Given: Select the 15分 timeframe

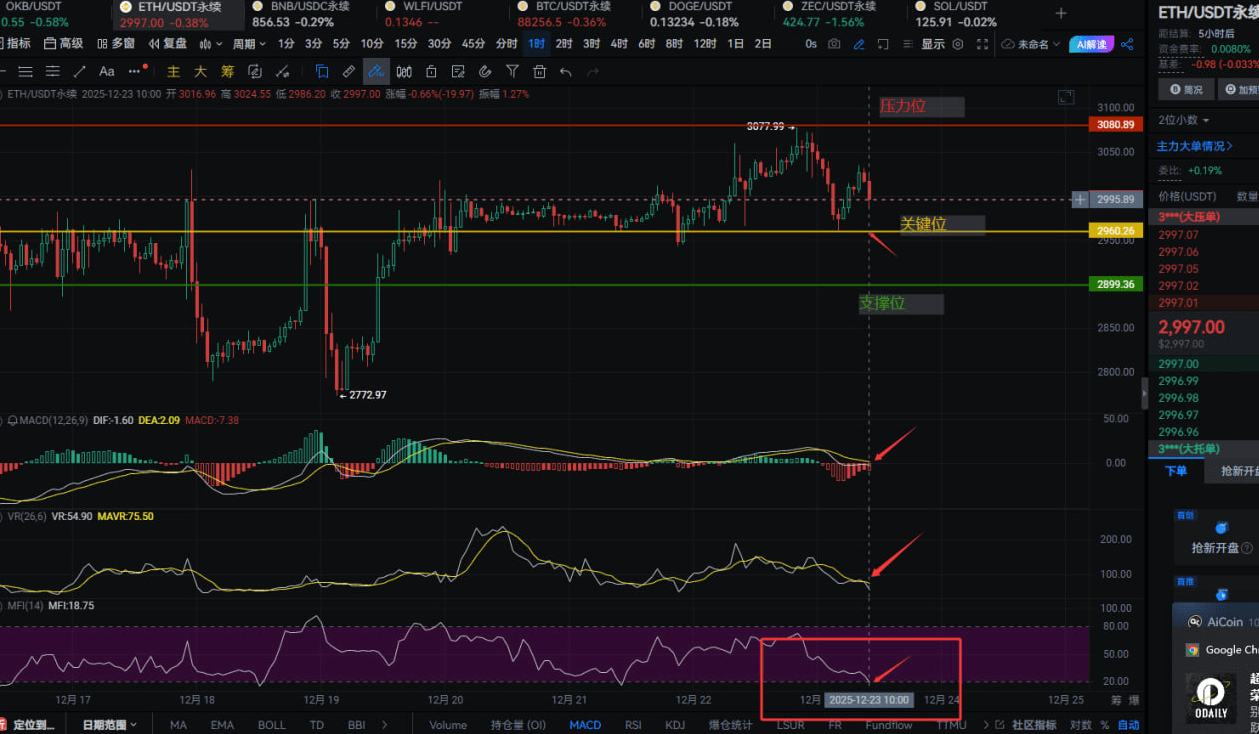Looking at the screenshot, I should (406, 44).
